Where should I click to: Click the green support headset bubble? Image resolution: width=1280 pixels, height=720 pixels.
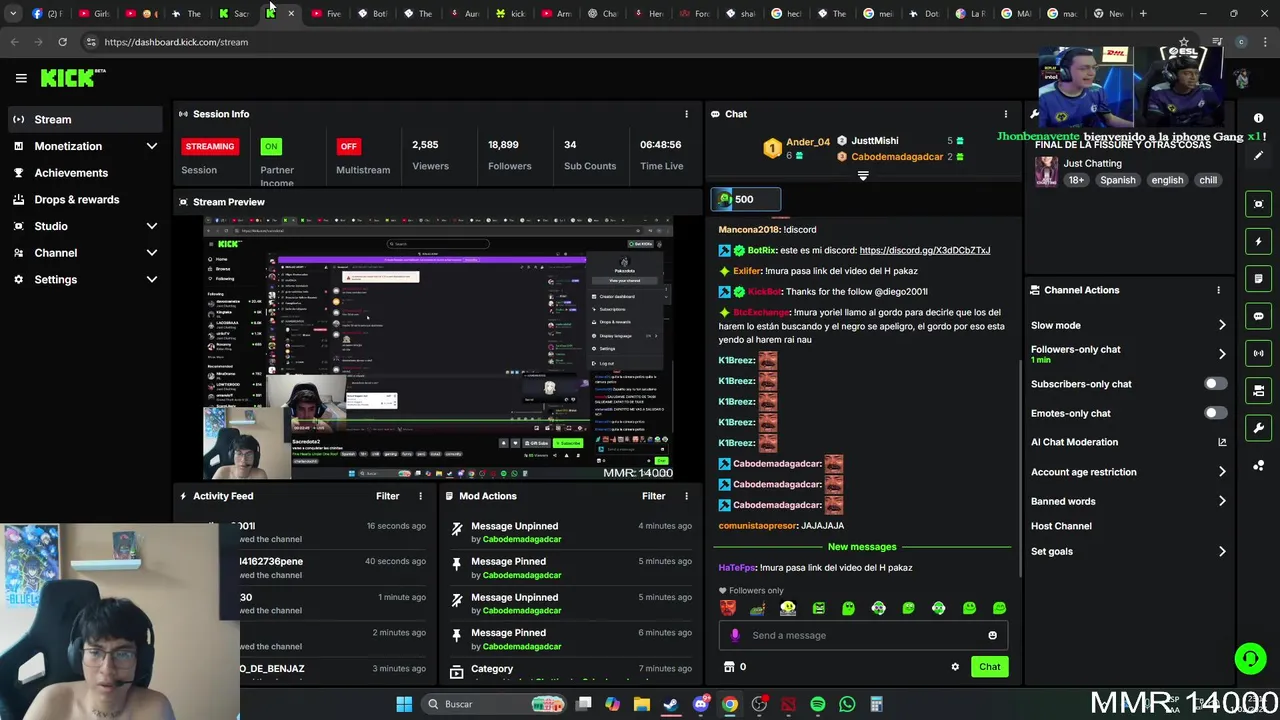click(1250, 658)
